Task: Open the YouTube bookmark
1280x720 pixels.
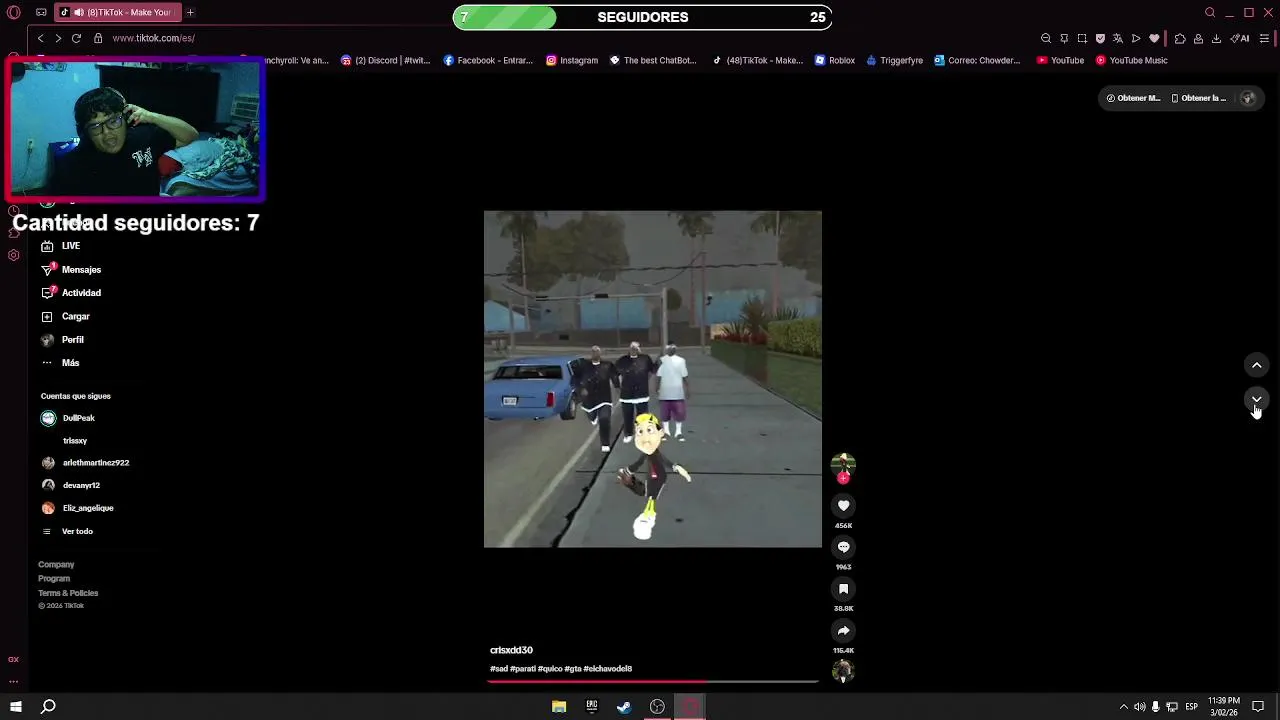Action: 1060,60
